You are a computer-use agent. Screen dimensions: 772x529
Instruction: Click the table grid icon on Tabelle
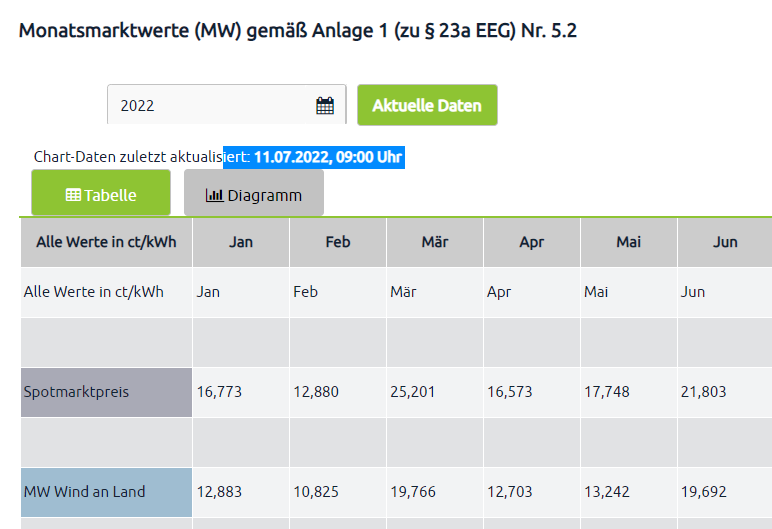pos(73,195)
